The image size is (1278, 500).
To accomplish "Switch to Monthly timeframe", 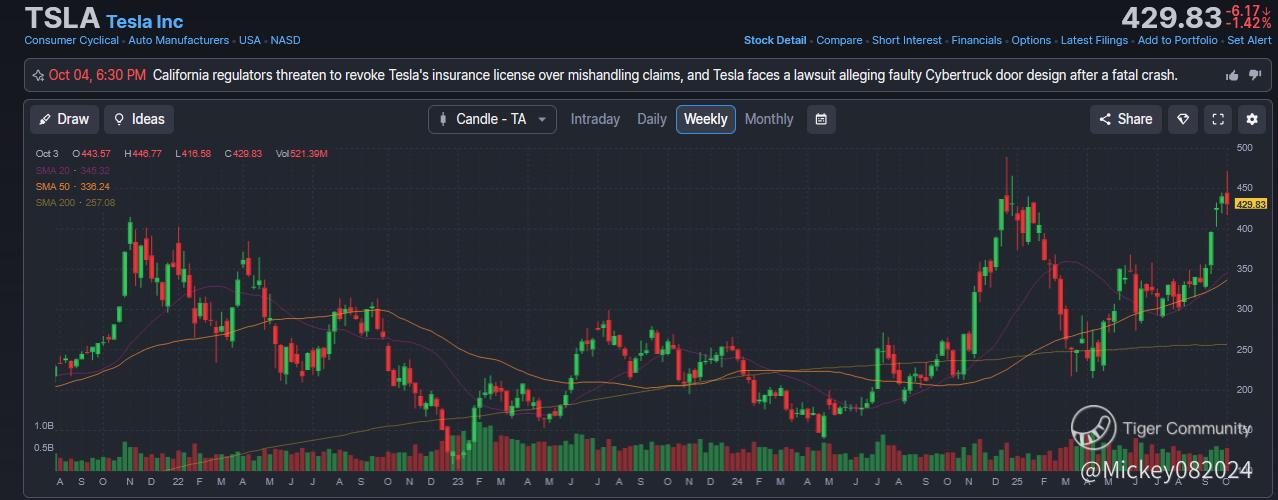I will tap(769, 119).
